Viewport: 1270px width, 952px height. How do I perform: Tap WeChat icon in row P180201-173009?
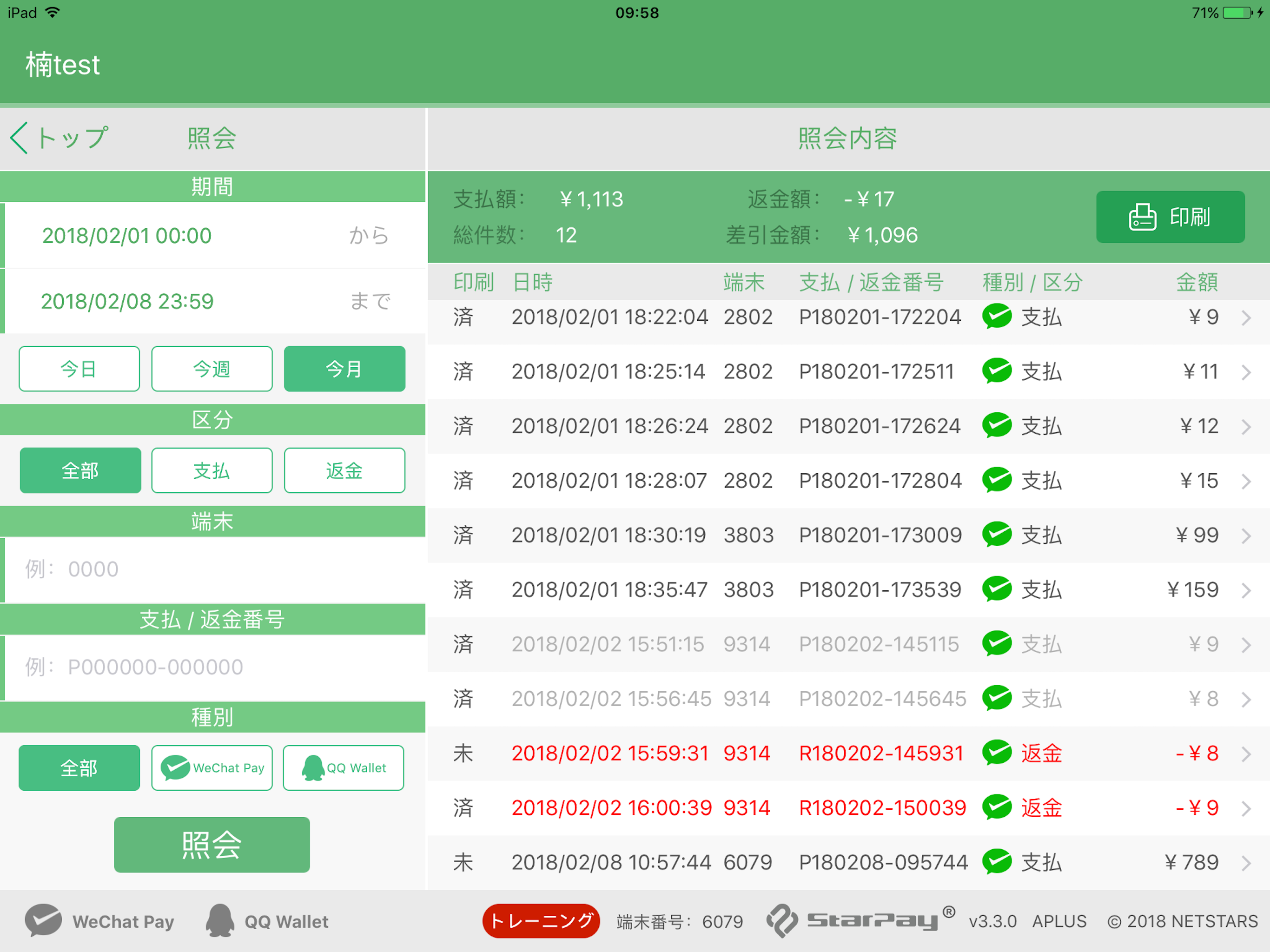[997, 535]
